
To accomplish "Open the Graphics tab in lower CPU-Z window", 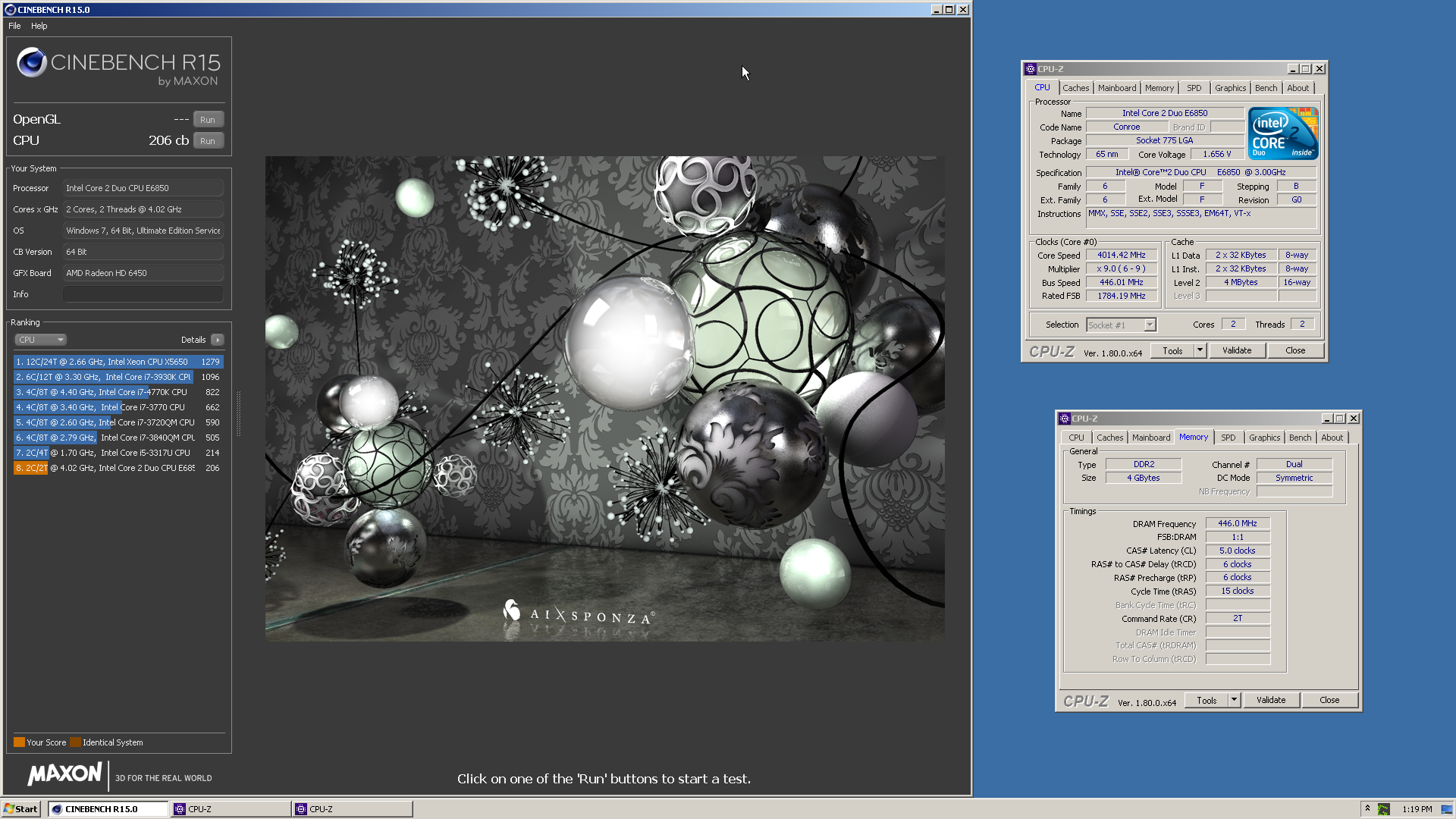I will click(1264, 438).
